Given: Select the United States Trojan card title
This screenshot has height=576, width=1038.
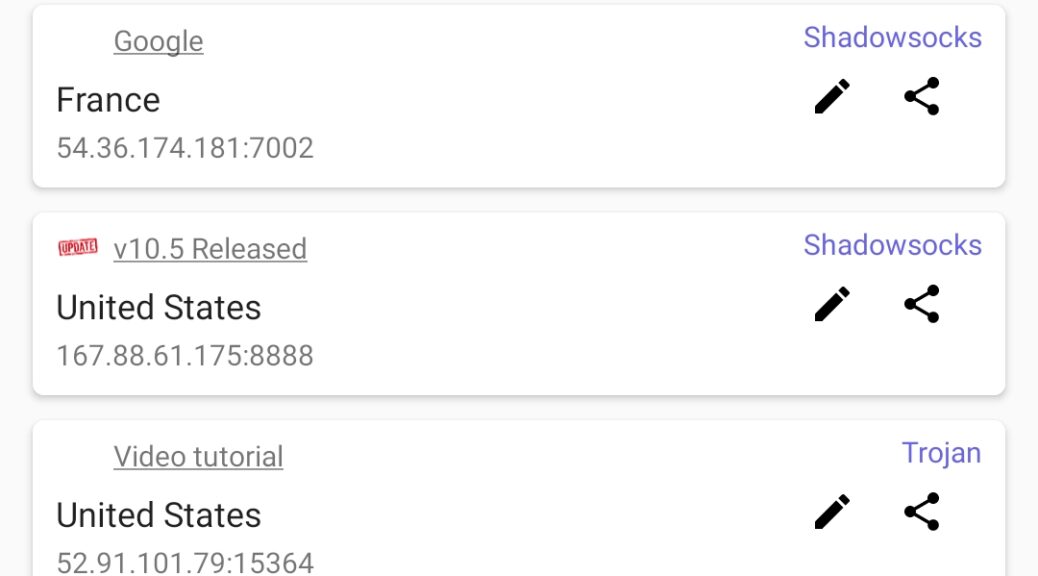Looking at the screenshot, I should coord(159,515).
